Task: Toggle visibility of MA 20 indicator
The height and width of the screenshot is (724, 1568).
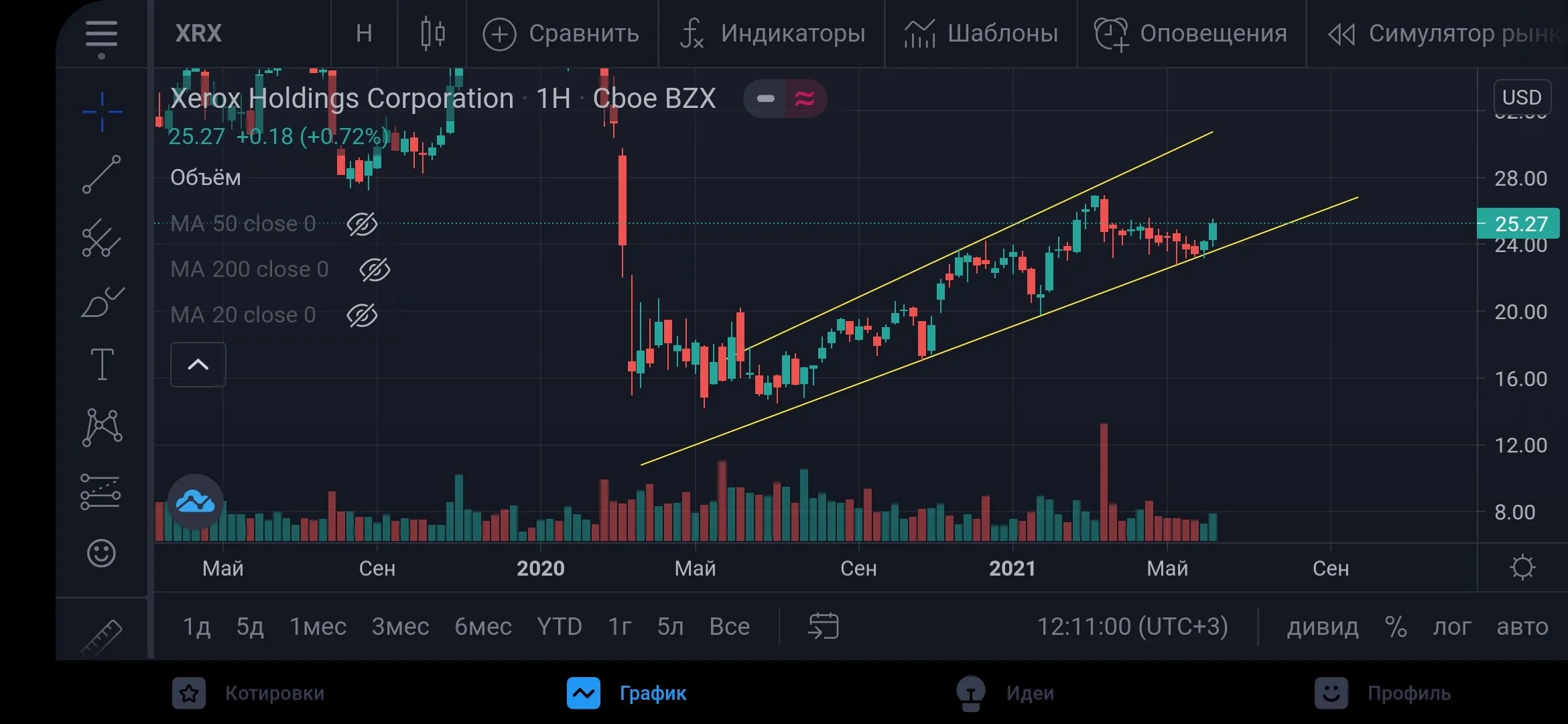Action: (x=362, y=315)
